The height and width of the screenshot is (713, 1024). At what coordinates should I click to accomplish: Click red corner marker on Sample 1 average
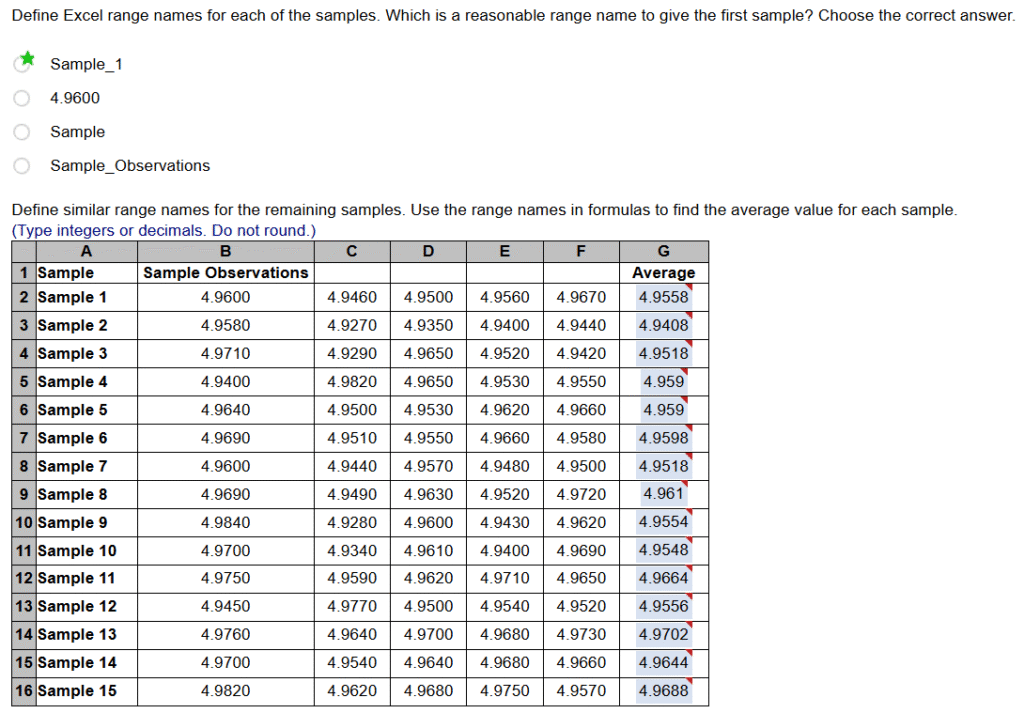click(x=686, y=287)
